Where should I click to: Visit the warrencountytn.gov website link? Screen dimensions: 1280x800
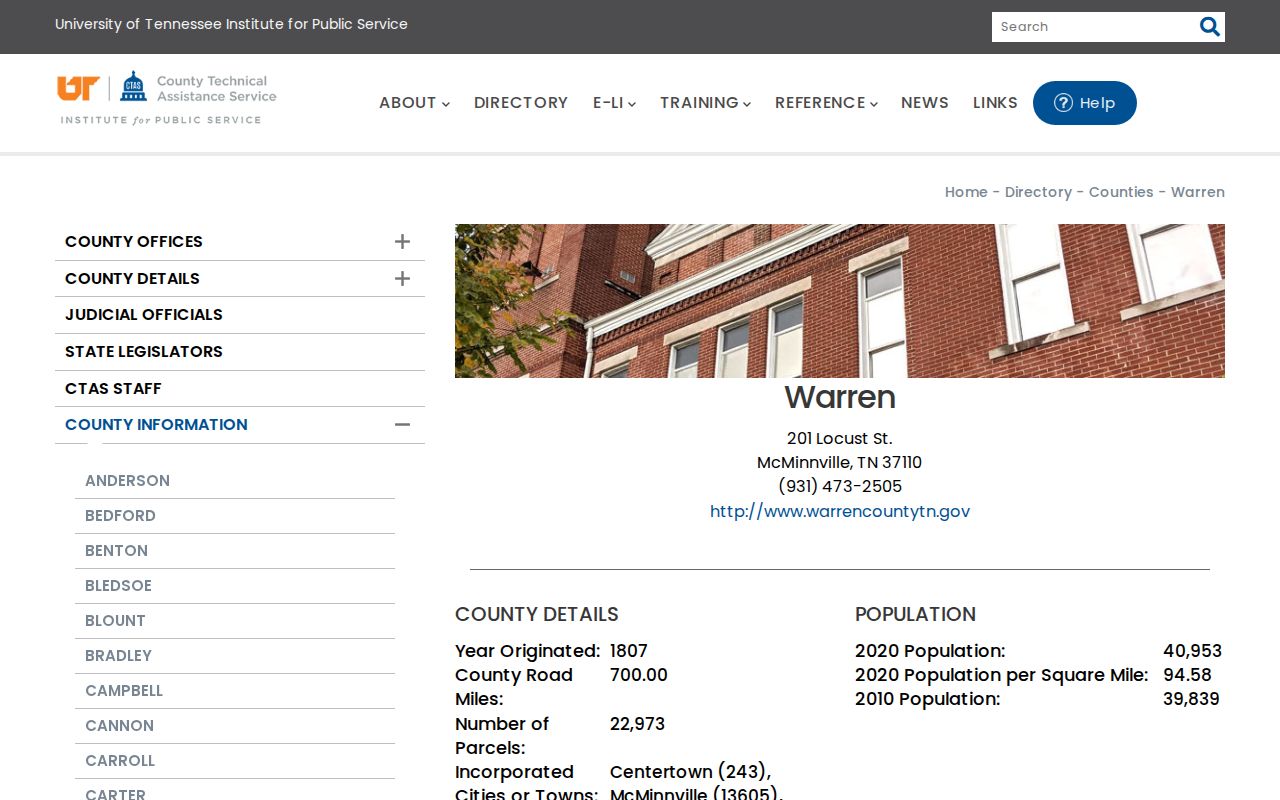(840, 512)
